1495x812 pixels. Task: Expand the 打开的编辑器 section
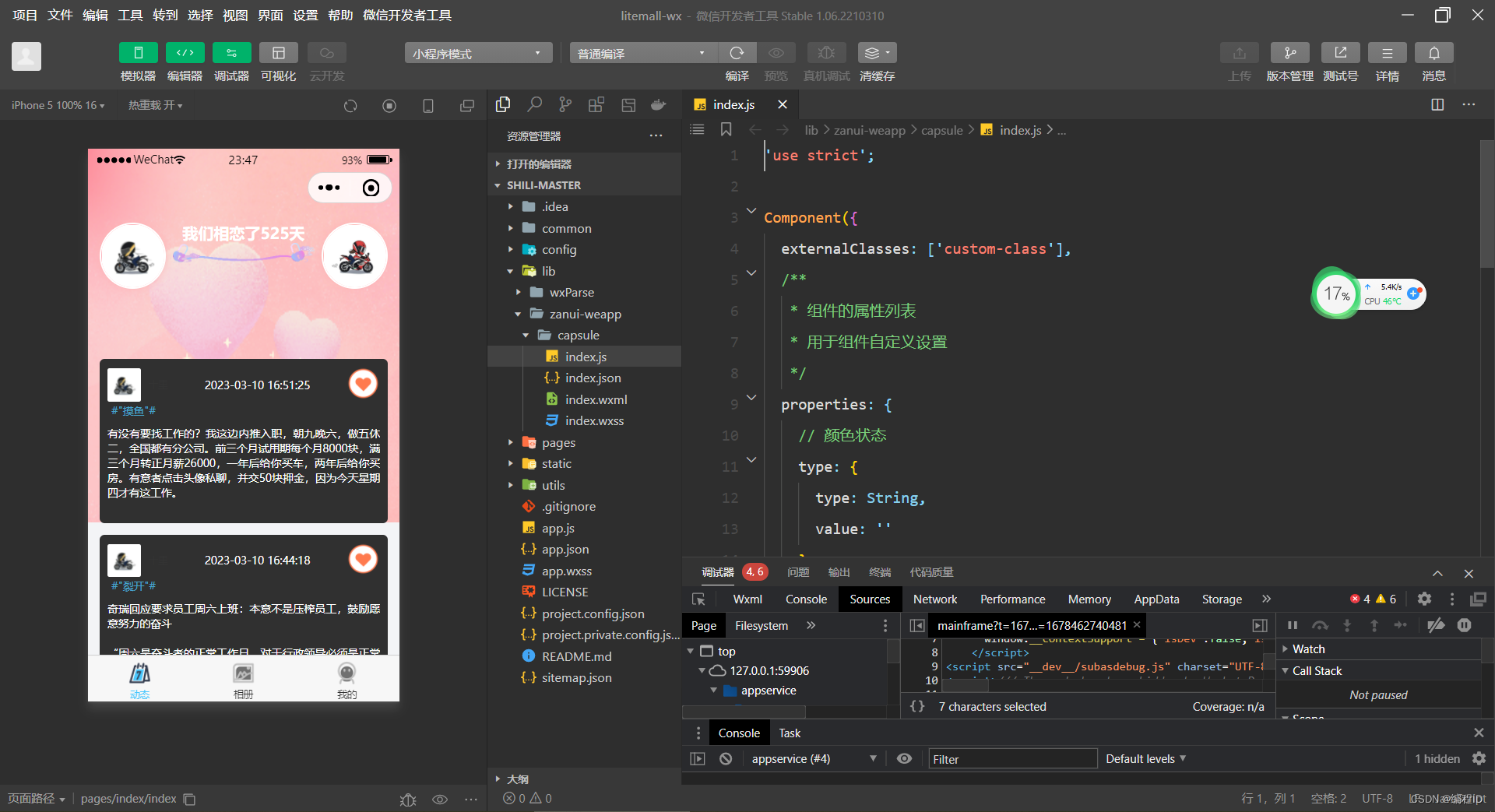point(584,163)
